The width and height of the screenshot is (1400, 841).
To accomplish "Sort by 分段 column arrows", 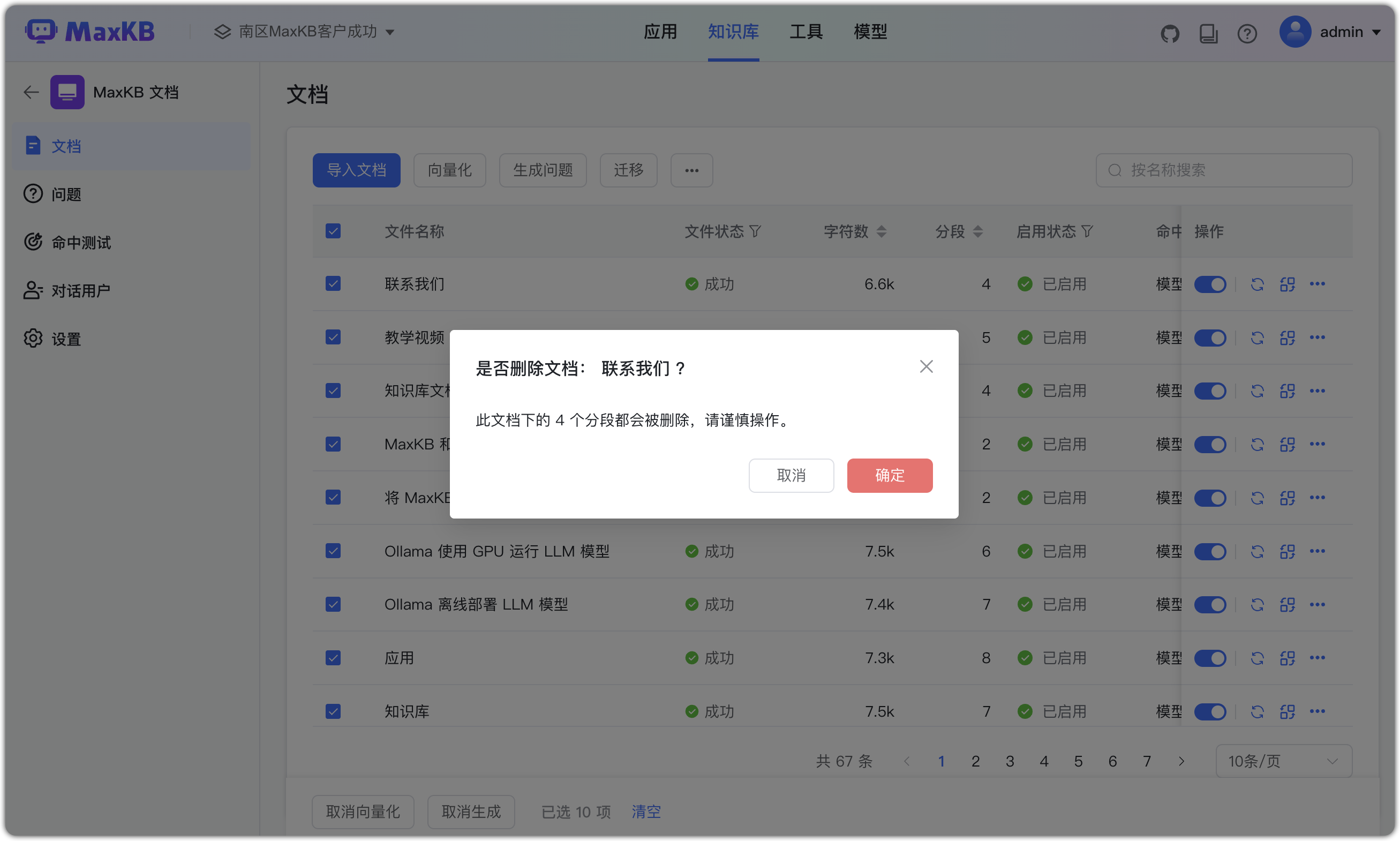I will (x=977, y=231).
